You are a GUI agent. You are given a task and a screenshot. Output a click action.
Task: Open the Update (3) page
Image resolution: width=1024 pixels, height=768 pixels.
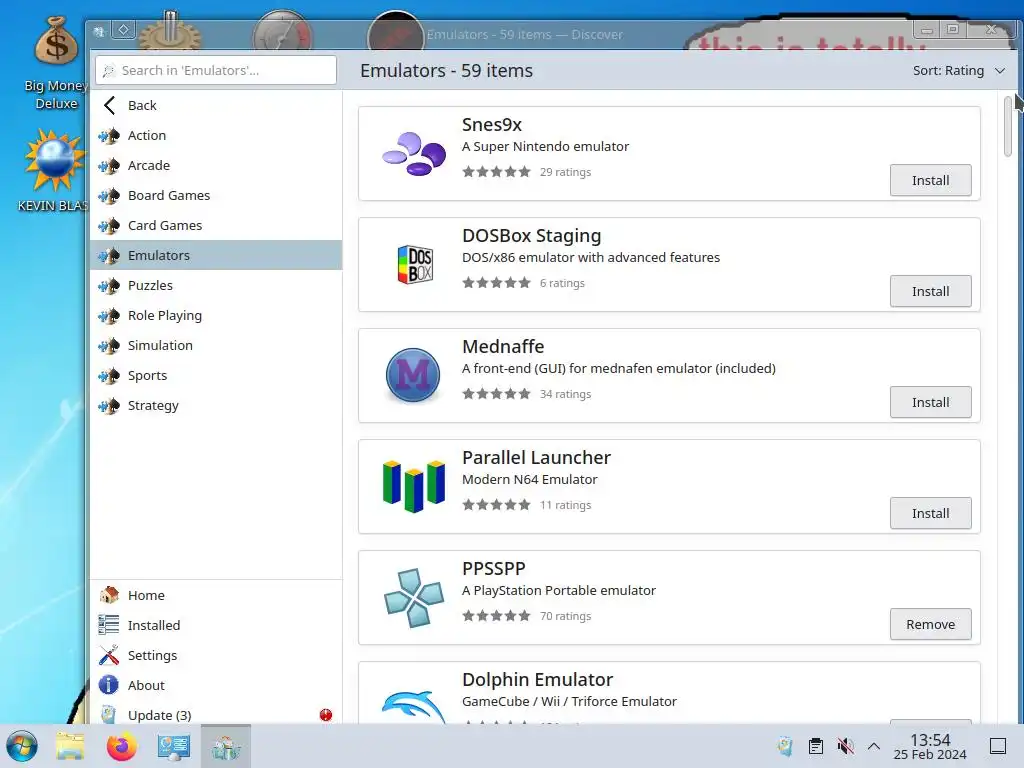coord(216,715)
